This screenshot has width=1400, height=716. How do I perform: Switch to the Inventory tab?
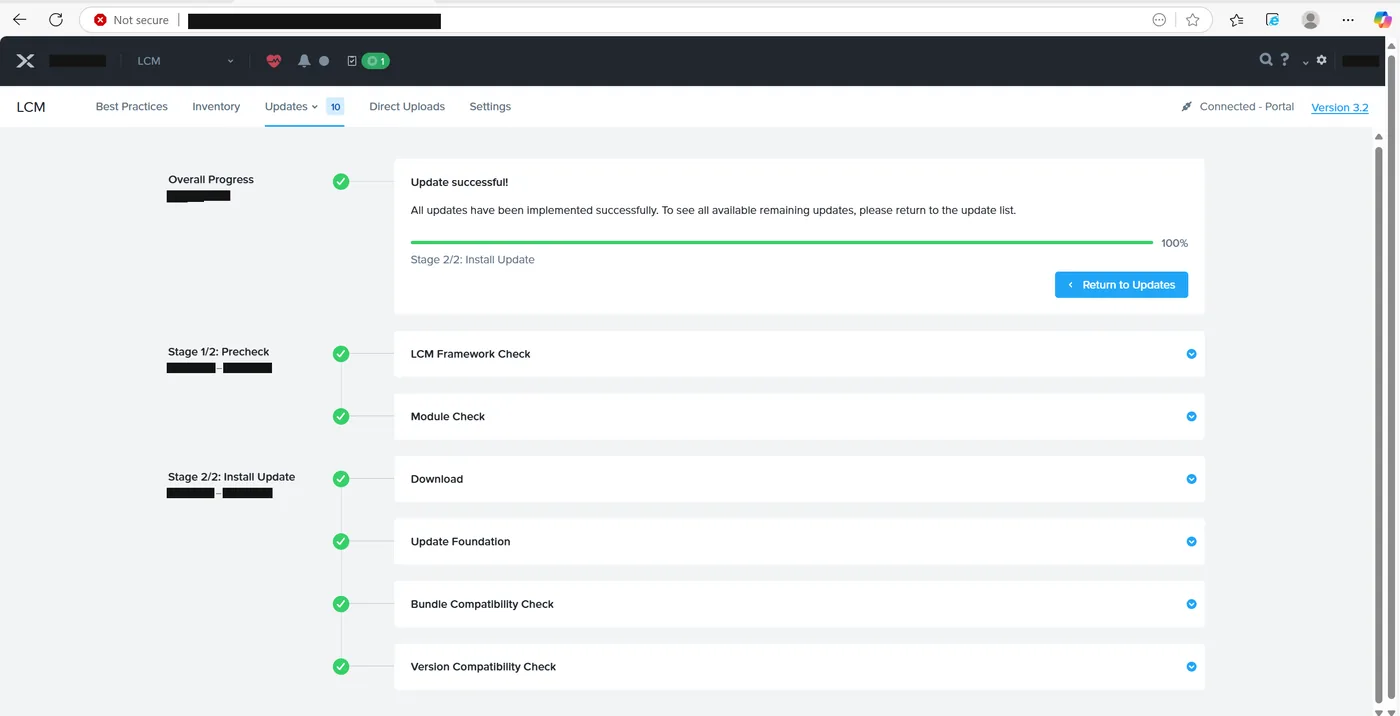click(216, 106)
